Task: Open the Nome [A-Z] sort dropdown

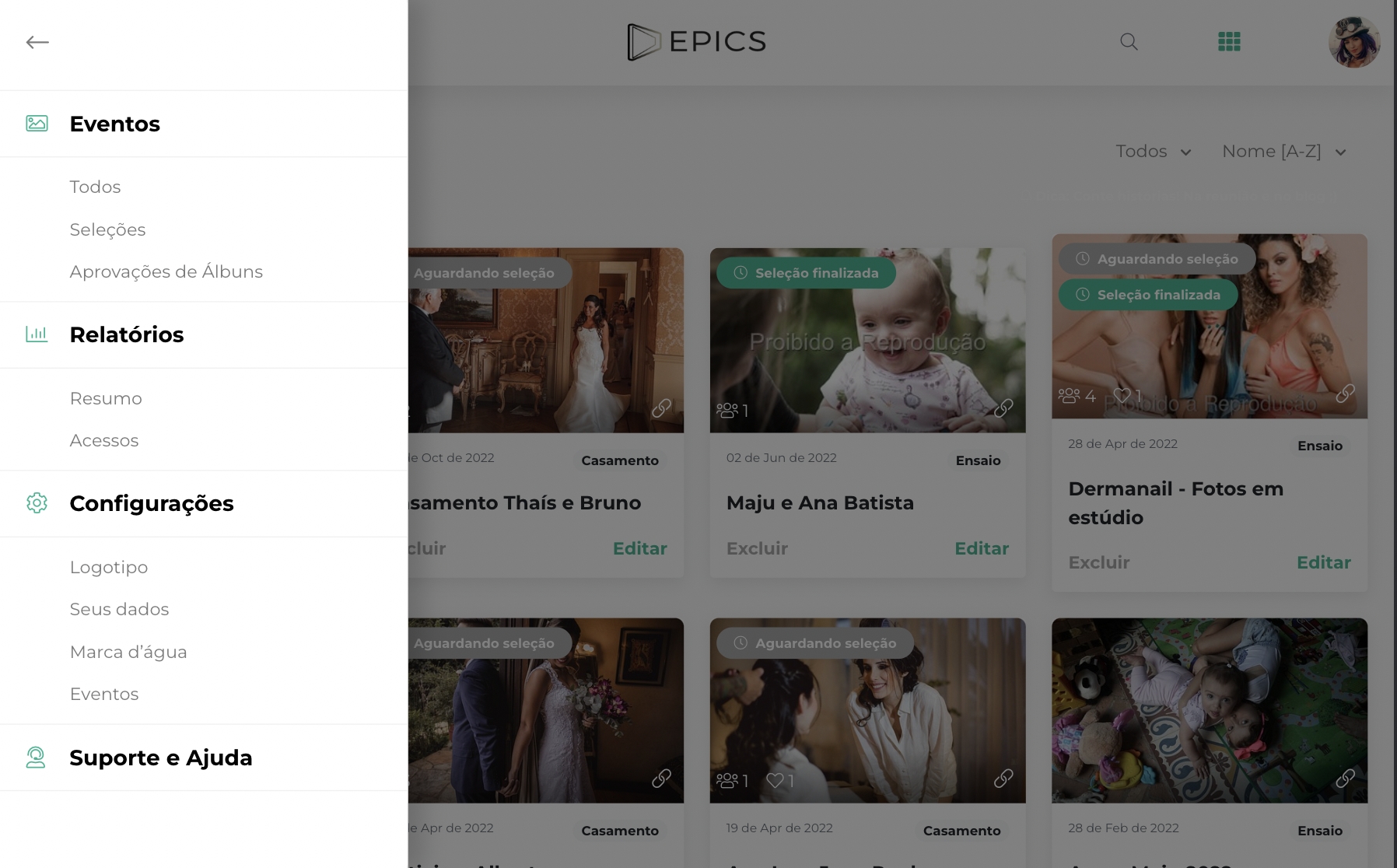Action: [1284, 152]
